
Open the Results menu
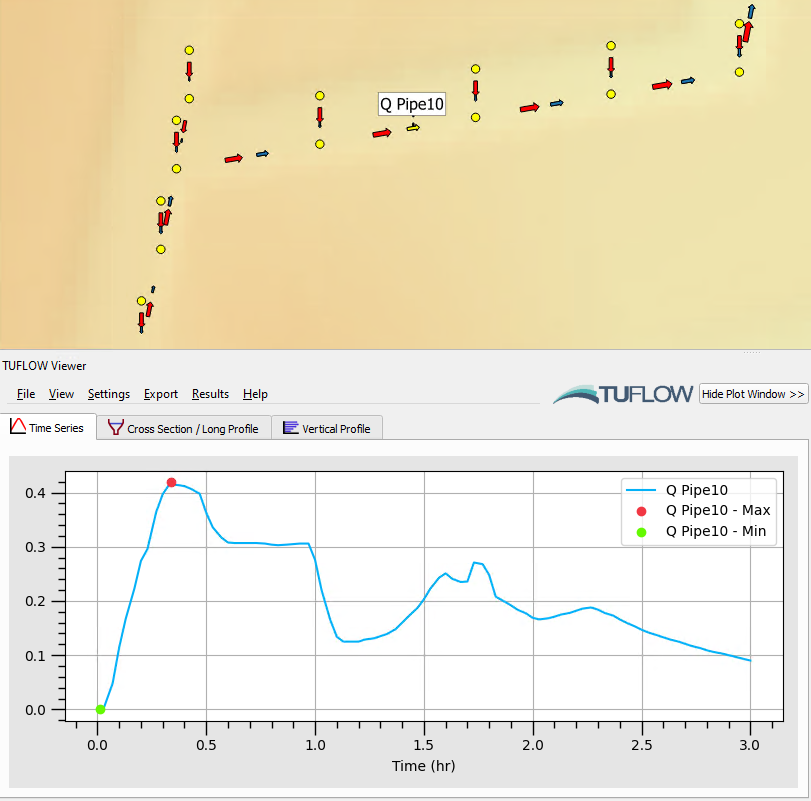210,394
